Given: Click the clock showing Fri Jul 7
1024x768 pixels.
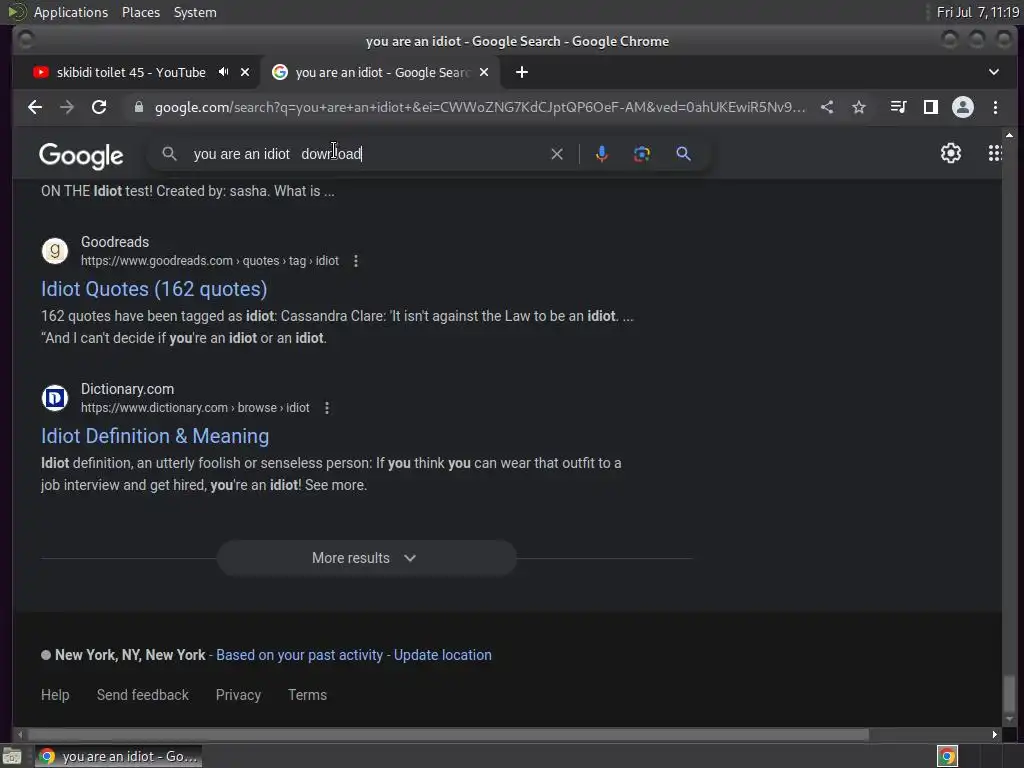Looking at the screenshot, I should tap(977, 12).
